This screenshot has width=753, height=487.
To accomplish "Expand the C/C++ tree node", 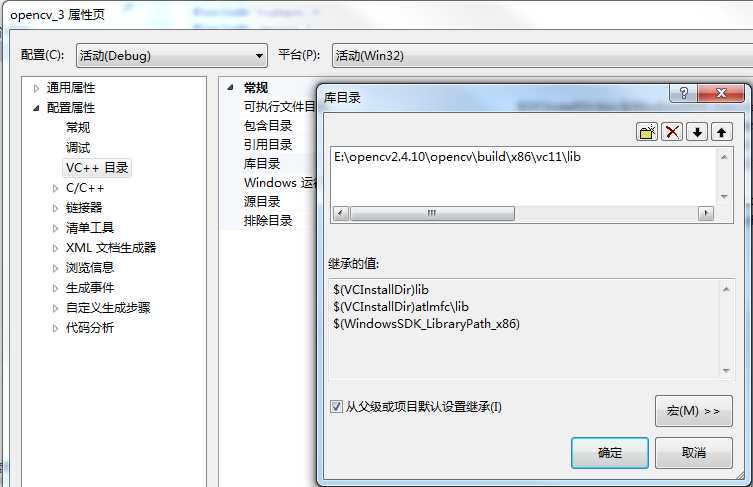I will point(55,188).
